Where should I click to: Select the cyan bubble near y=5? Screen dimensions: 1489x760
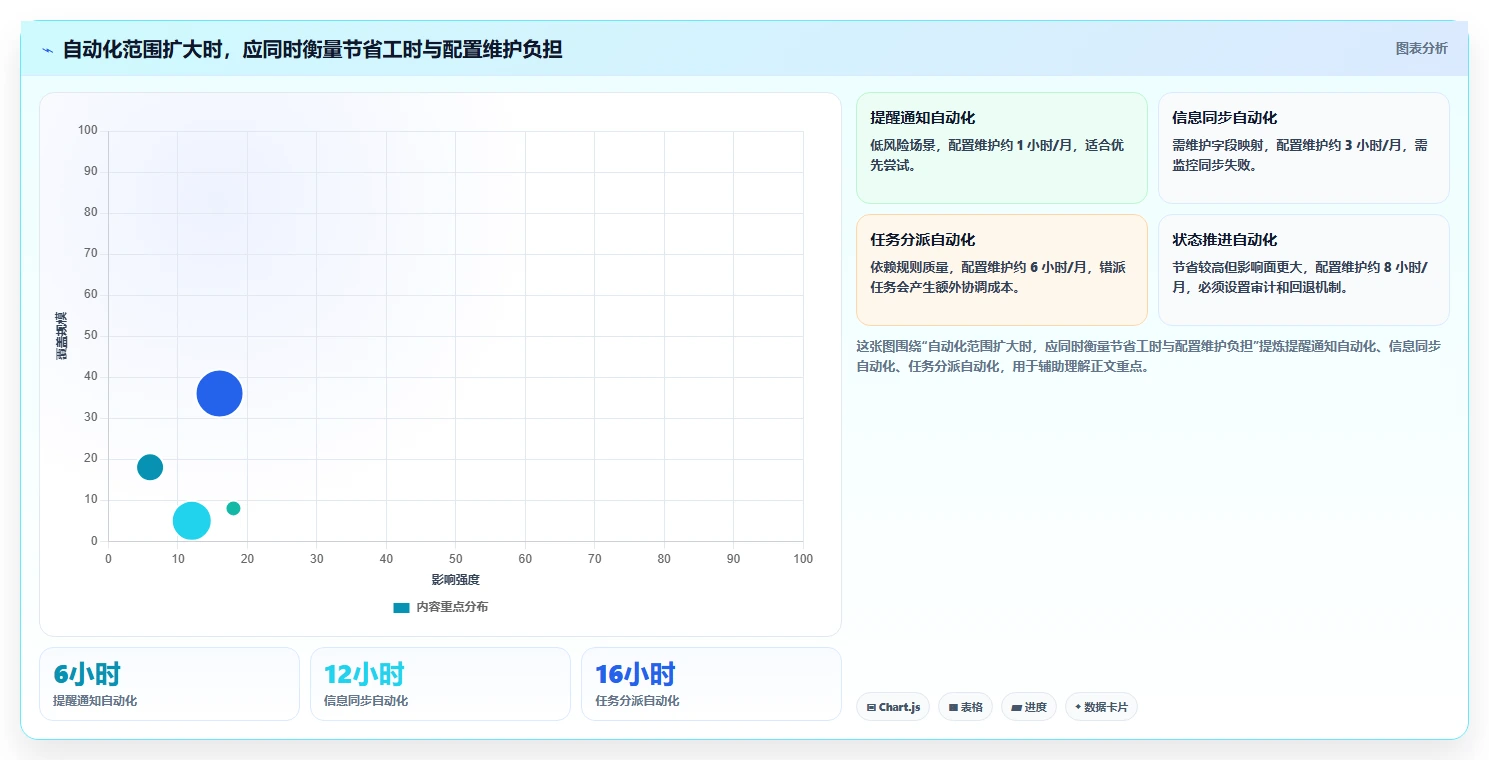(191, 520)
